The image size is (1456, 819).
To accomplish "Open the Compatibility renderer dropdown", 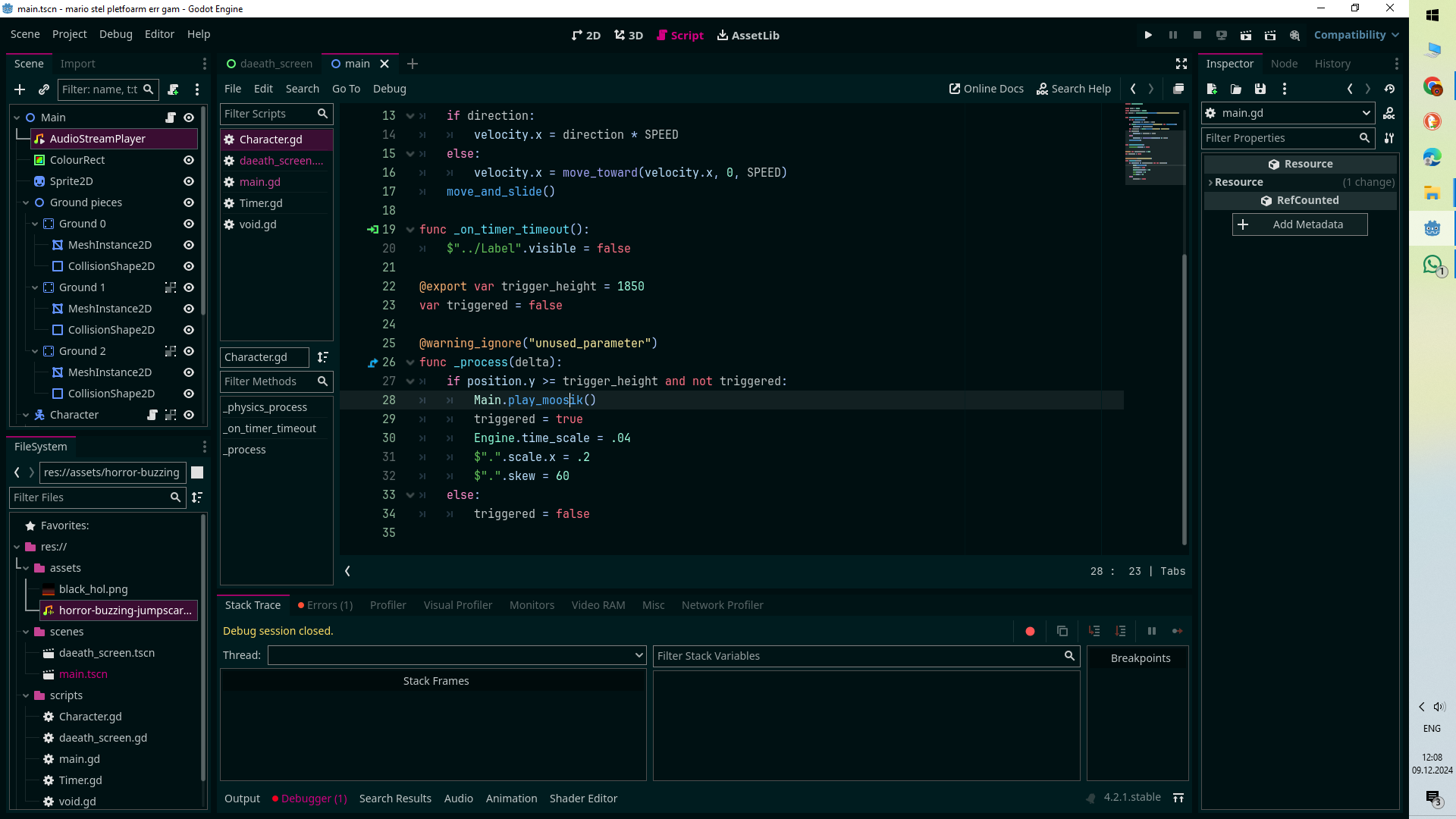I will (1356, 36).
